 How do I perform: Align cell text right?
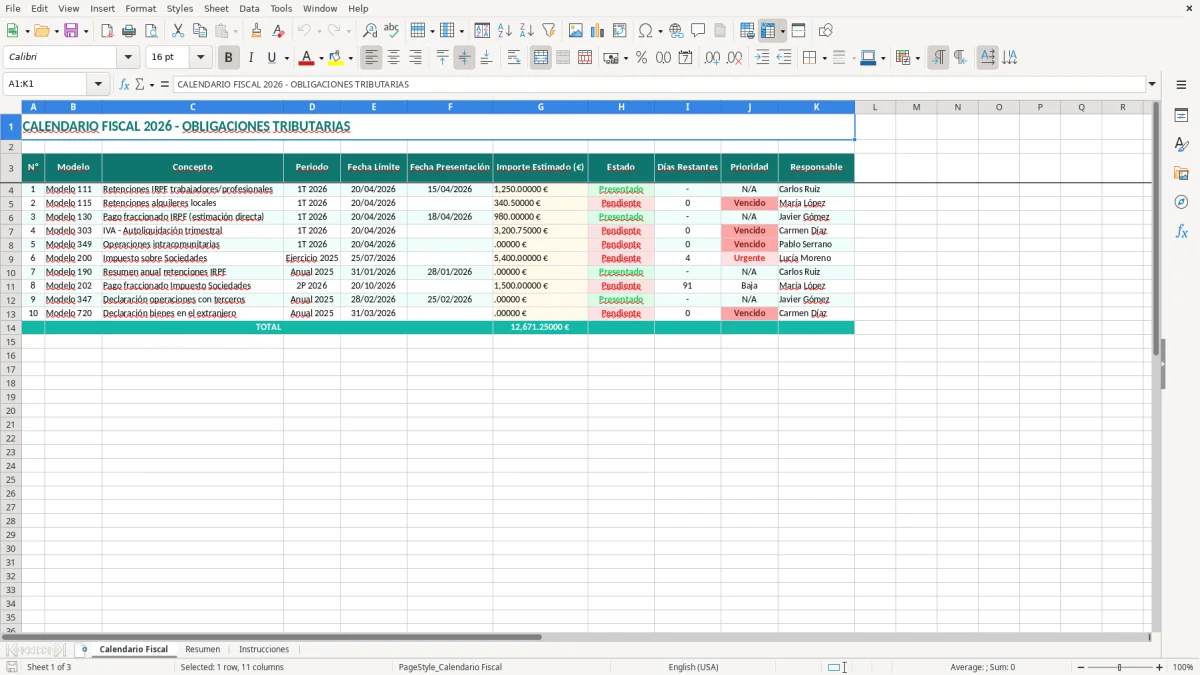tap(416, 58)
